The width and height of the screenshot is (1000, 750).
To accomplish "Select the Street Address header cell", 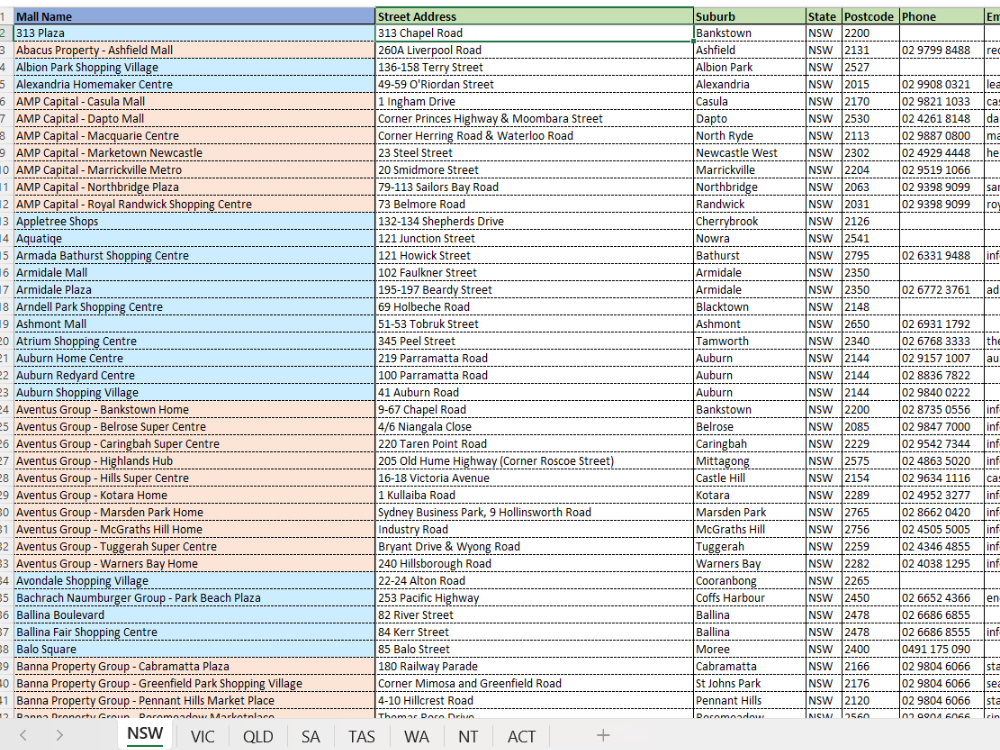I will [534, 16].
